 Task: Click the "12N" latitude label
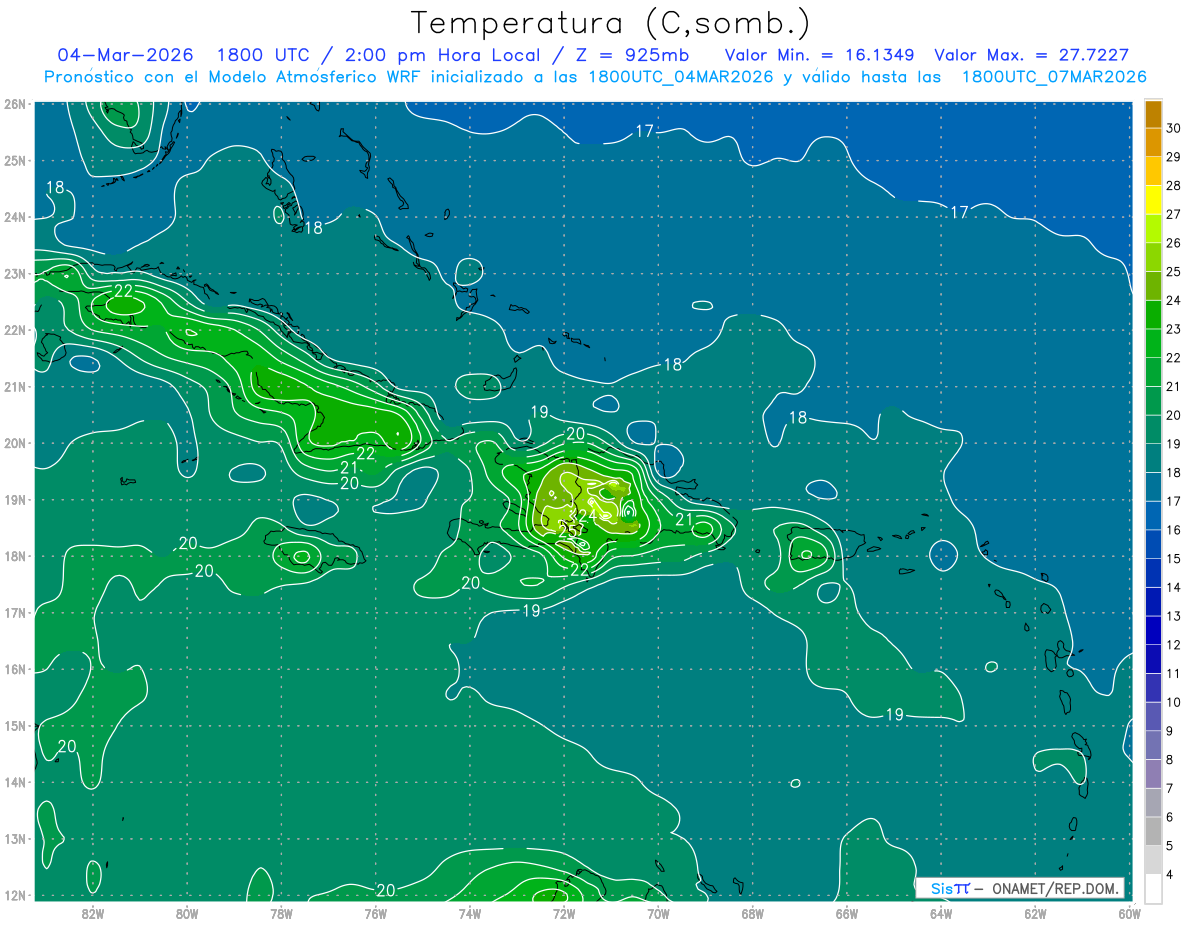pyautogui.click(x=14, y=894)
